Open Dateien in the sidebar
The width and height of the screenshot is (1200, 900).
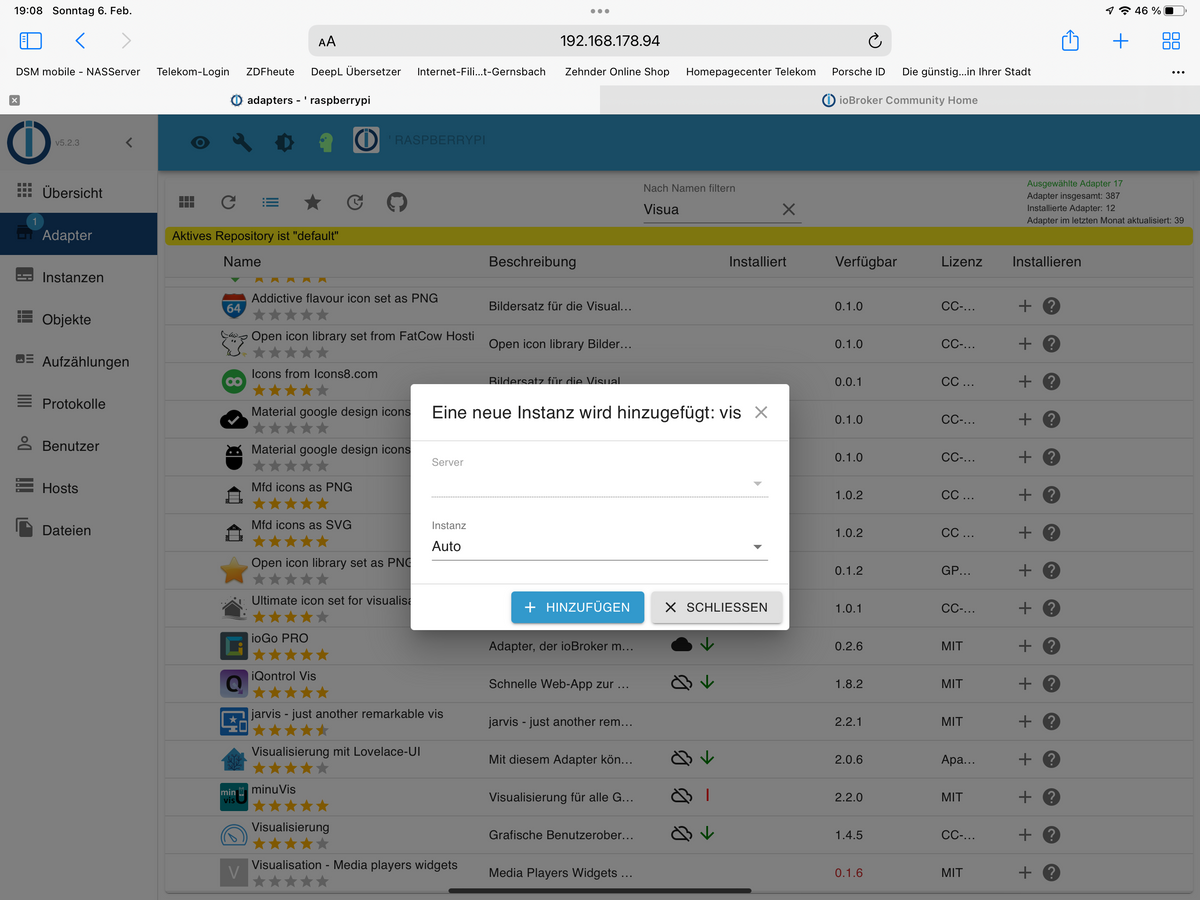click(79, 530)
